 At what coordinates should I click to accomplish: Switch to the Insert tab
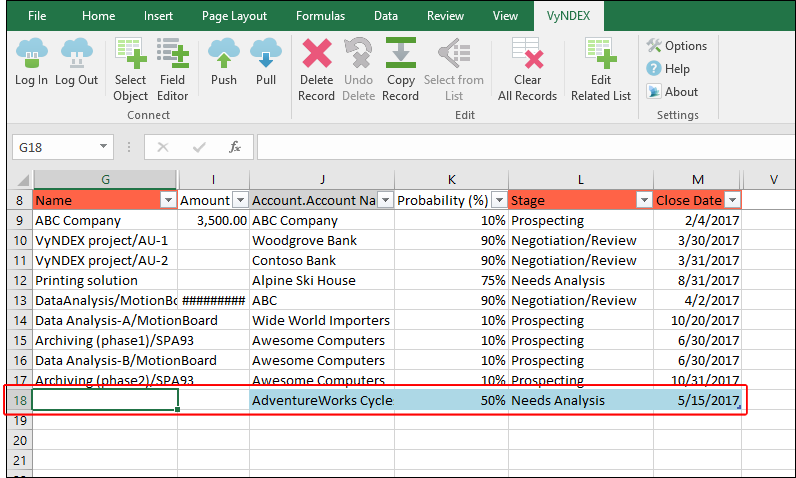click(158, 16)
